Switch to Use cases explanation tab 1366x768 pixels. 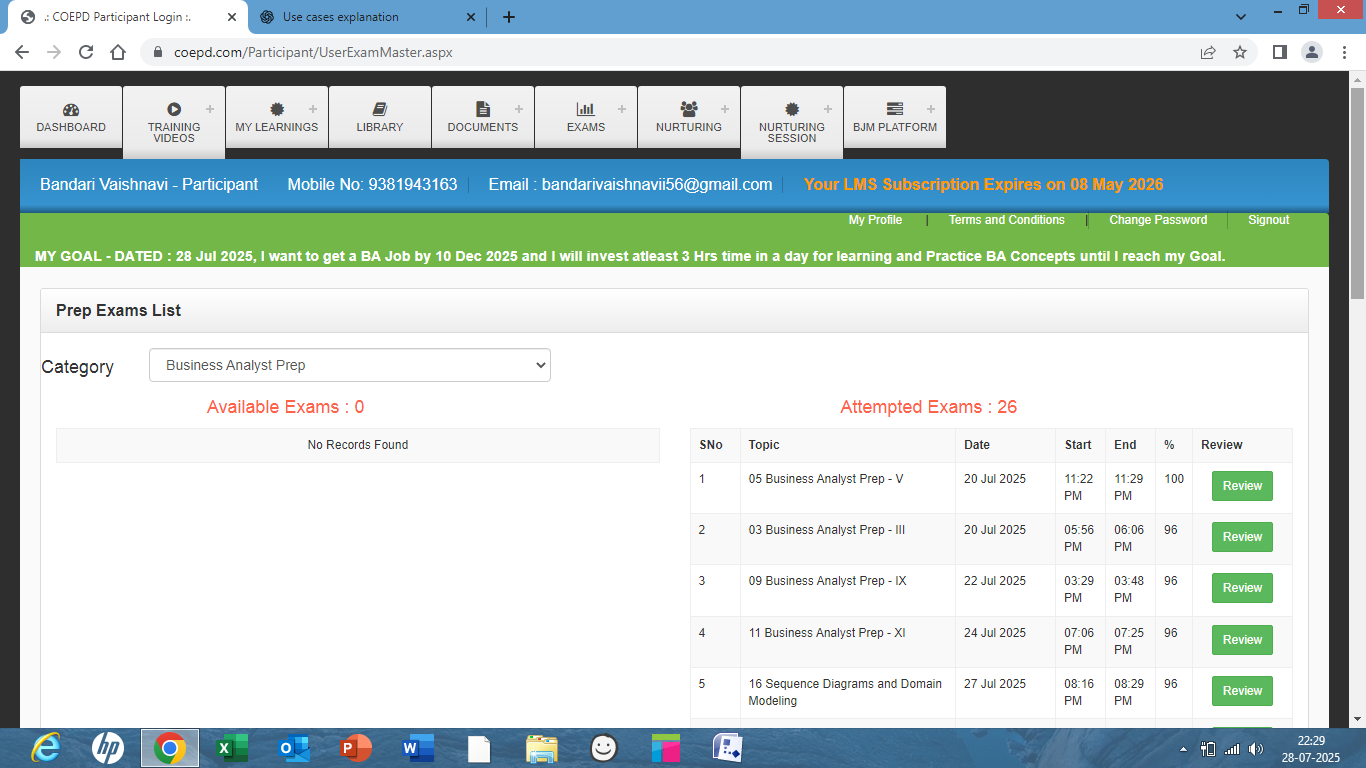[340, 17]
